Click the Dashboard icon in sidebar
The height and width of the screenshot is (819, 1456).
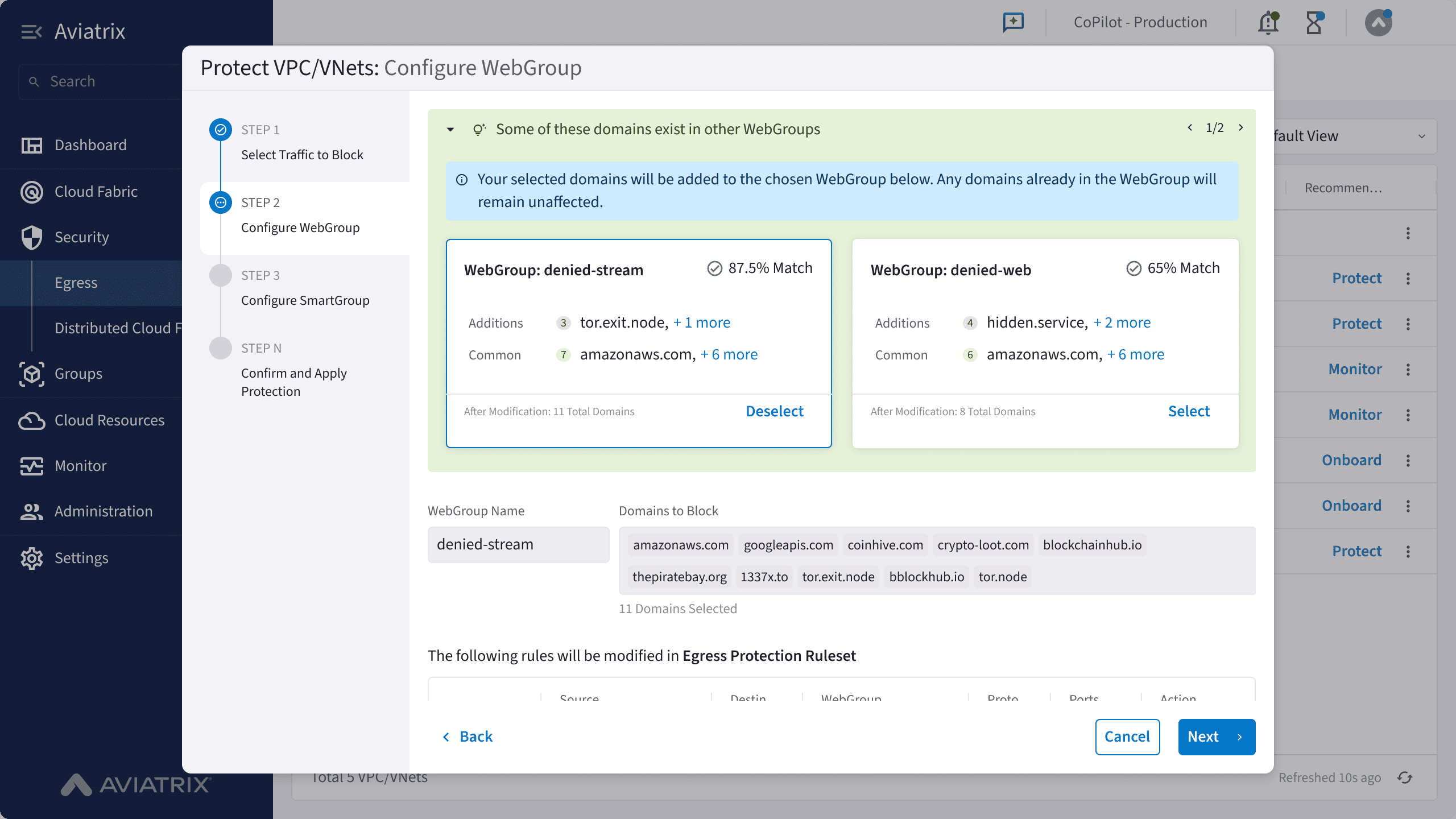(x=31, y=146)
